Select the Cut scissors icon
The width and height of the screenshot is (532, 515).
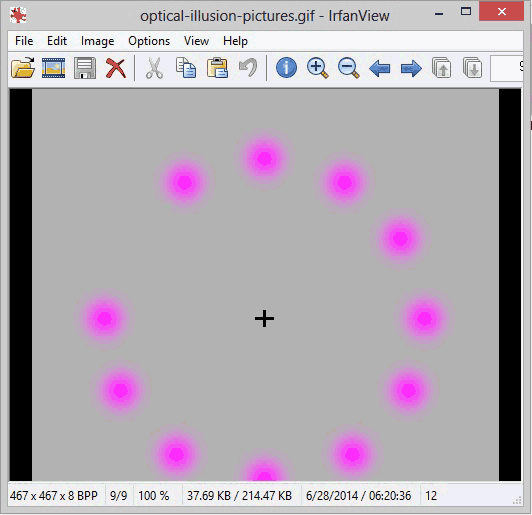tap(154, 68)
